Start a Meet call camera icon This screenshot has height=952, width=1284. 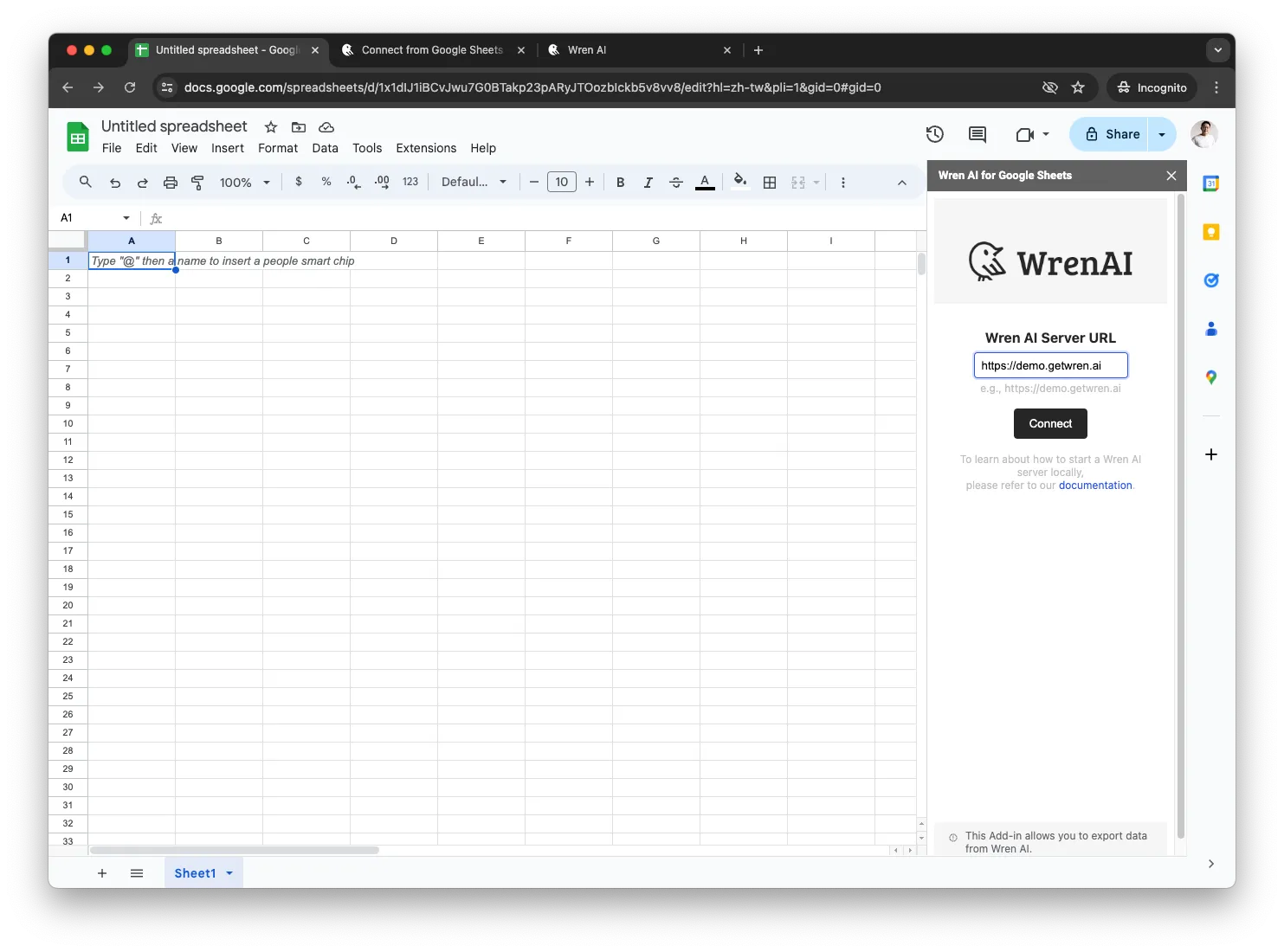[1025, 134]
